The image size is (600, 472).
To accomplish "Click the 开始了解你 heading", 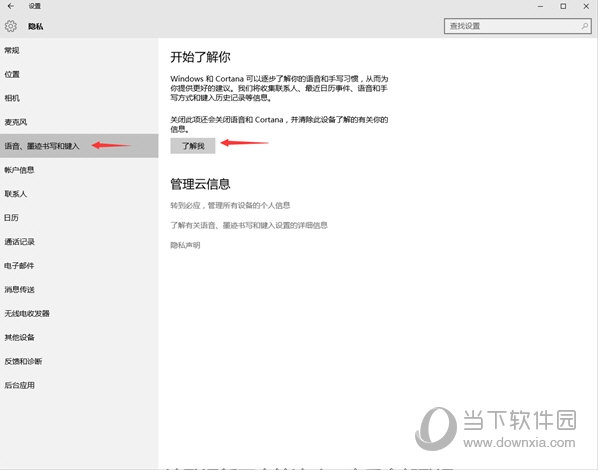I will tap(200, 57).
